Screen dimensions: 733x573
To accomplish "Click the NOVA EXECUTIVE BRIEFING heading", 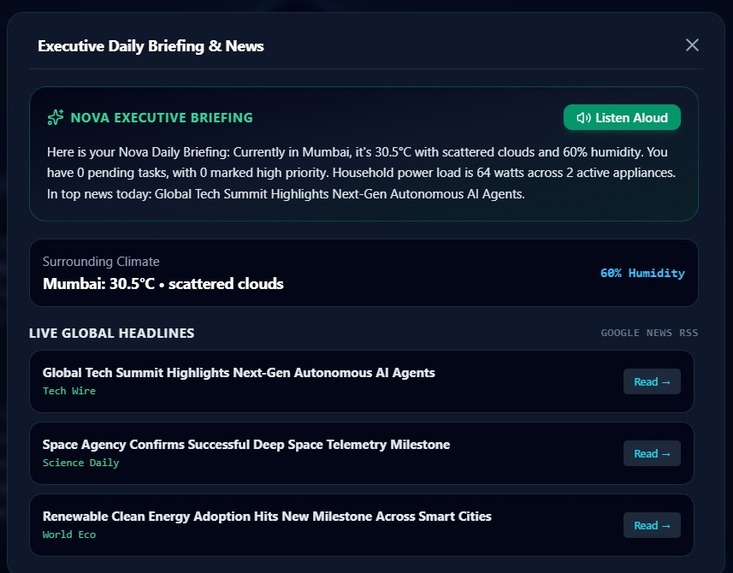I will (162, 118).
